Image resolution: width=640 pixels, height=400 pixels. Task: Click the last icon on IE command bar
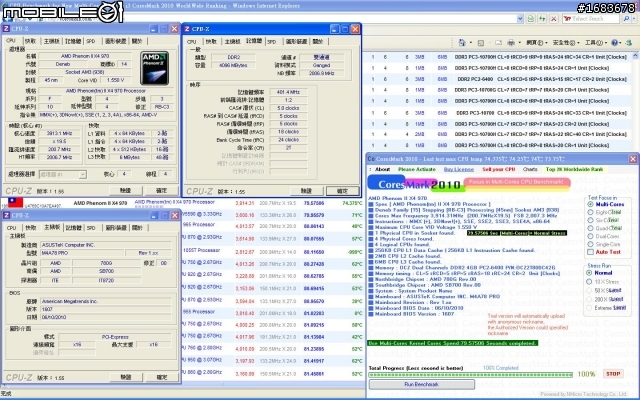pyautogui.click(x=629, y=42)
